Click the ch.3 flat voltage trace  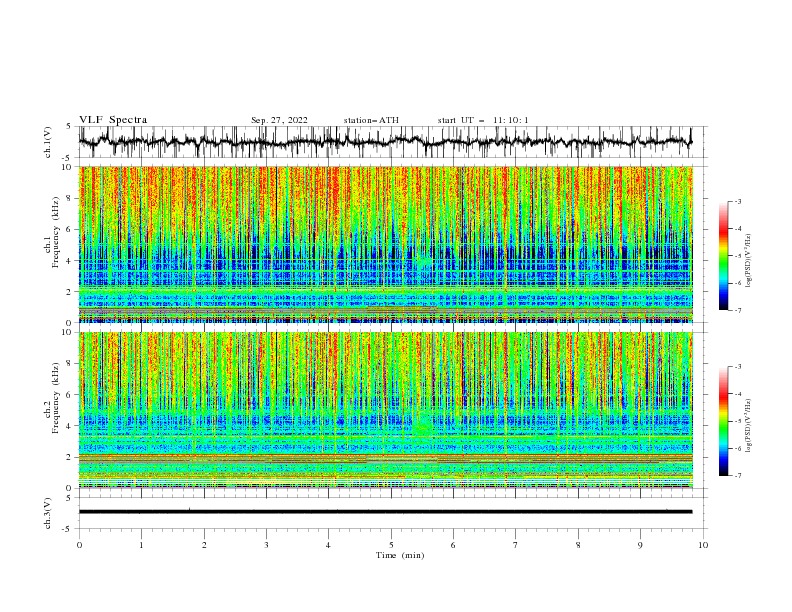pyautogui.click(x=385, y=512)
